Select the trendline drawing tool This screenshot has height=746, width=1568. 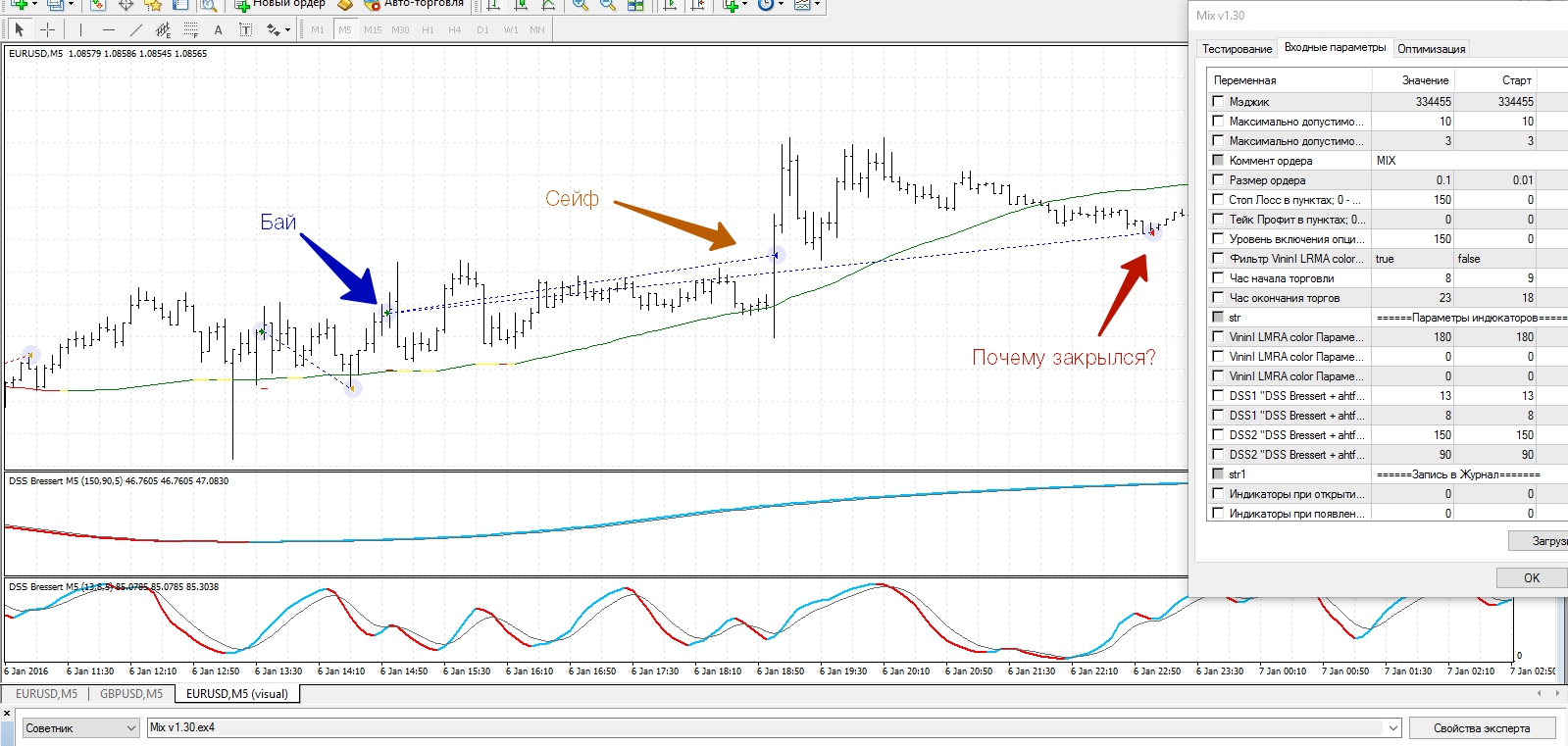click(x=135, y=29)
